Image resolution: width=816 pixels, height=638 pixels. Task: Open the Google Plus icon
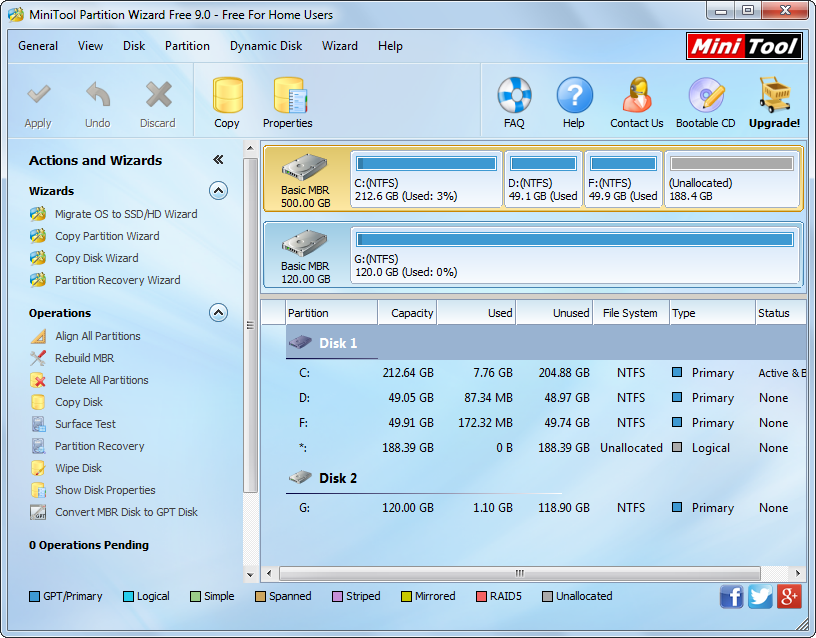789,596
